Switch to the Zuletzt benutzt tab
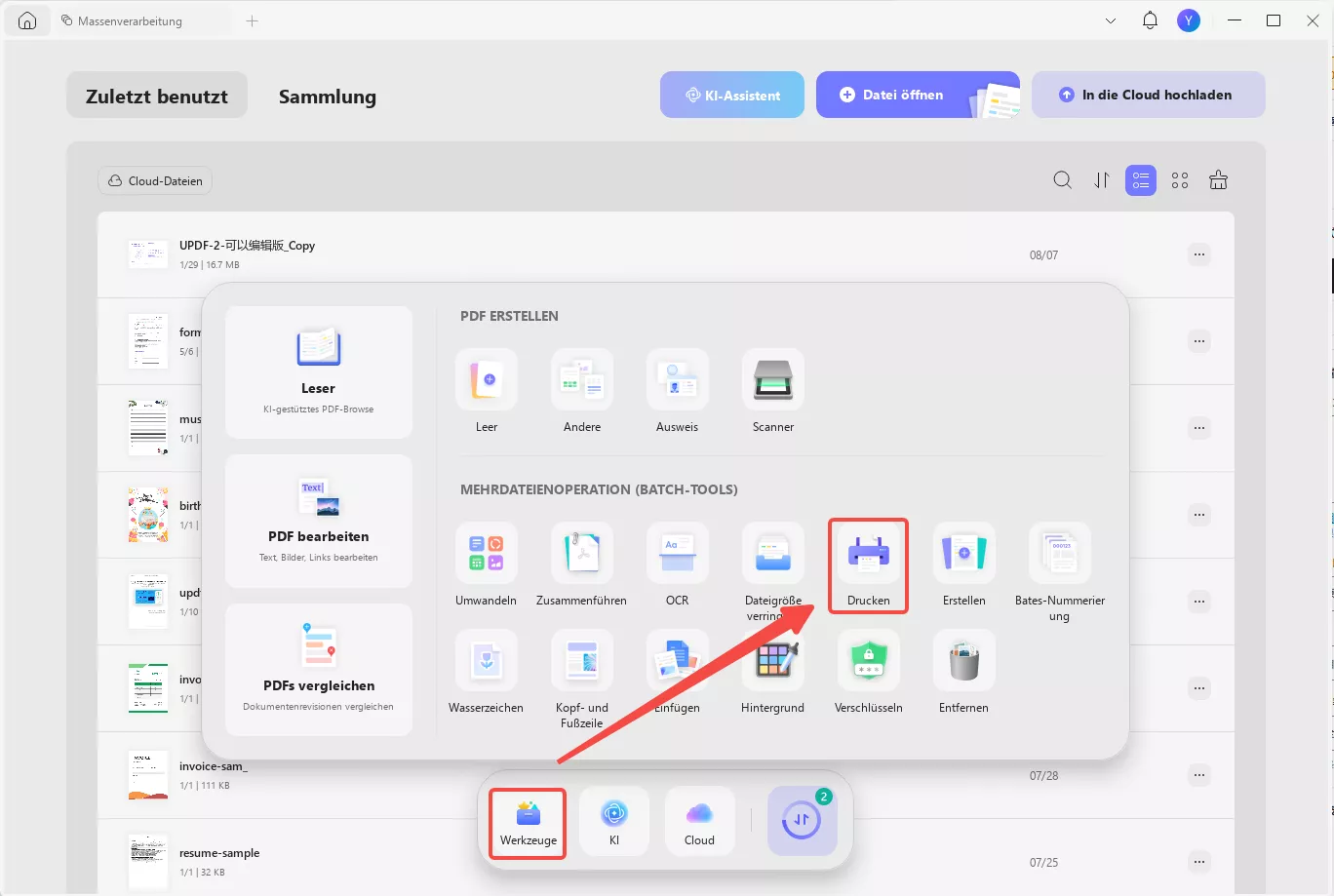Viewport: 1334px width, 896px height. [x=157, y=96]
